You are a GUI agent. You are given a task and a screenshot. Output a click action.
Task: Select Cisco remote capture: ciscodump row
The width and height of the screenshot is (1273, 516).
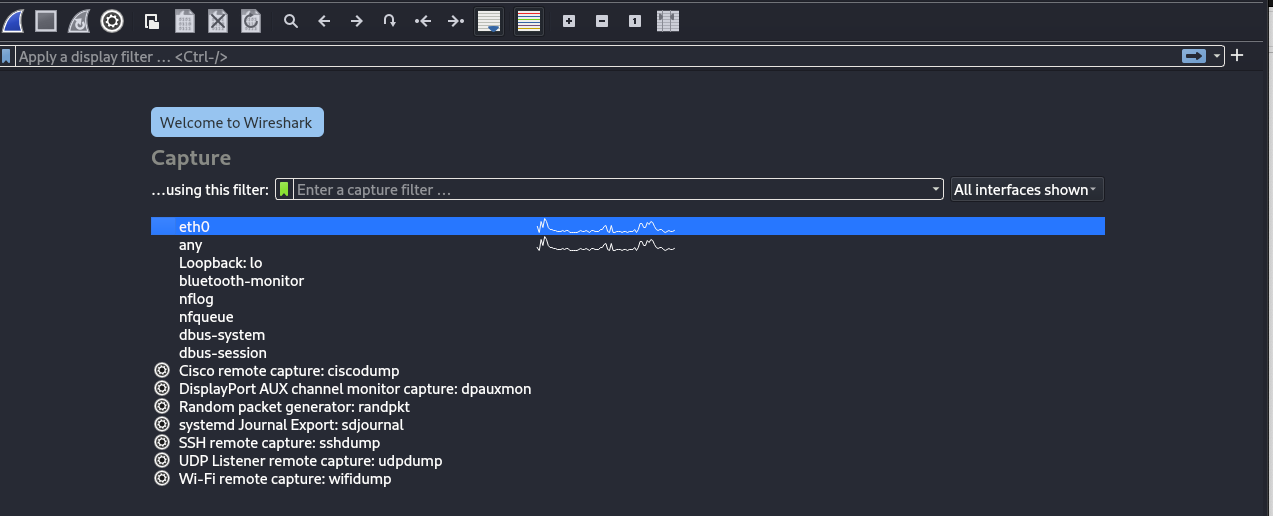tap(628, 371)
